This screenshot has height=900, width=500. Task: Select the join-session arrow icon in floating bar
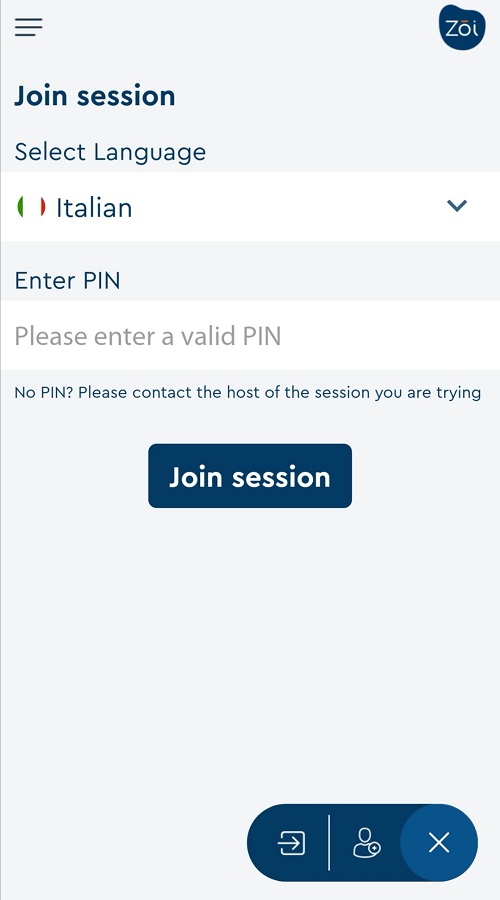(x=292, y=843)
